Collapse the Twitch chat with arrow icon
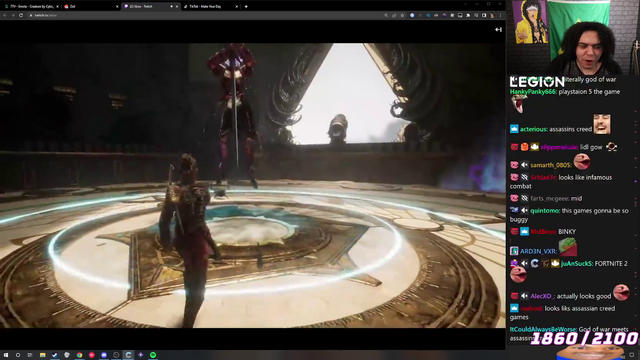Viewport: 640px width, 360px height. [498, 29]
